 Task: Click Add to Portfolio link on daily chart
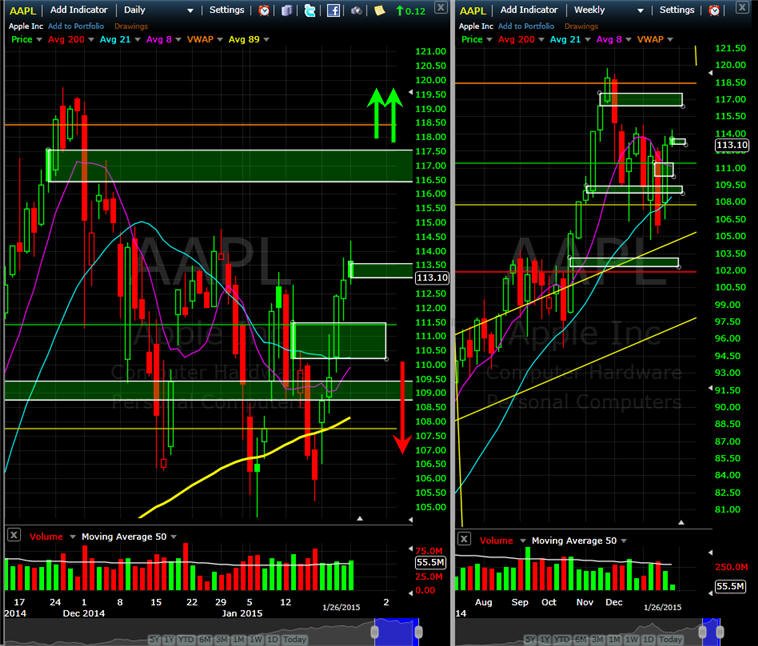click(x=76, y=26)
